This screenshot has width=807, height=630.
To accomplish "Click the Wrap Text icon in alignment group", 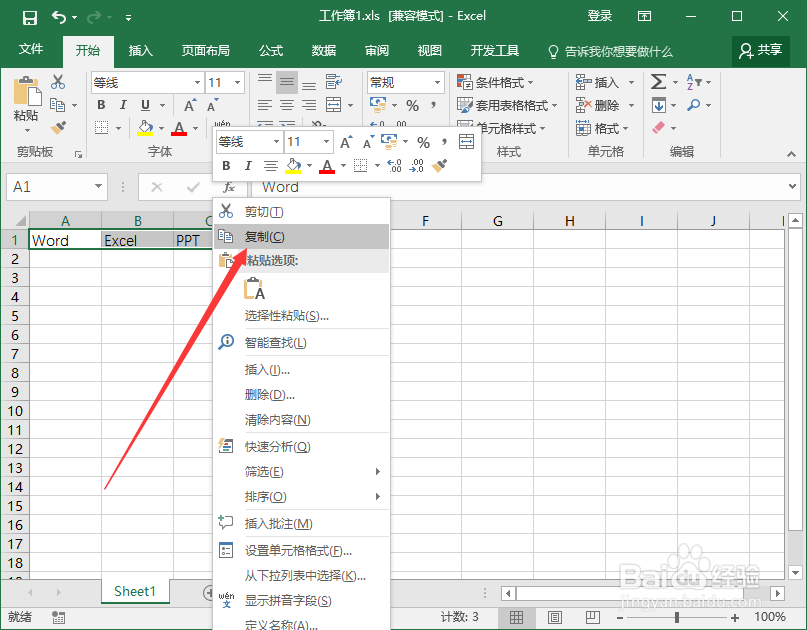I will click(334, 81).
